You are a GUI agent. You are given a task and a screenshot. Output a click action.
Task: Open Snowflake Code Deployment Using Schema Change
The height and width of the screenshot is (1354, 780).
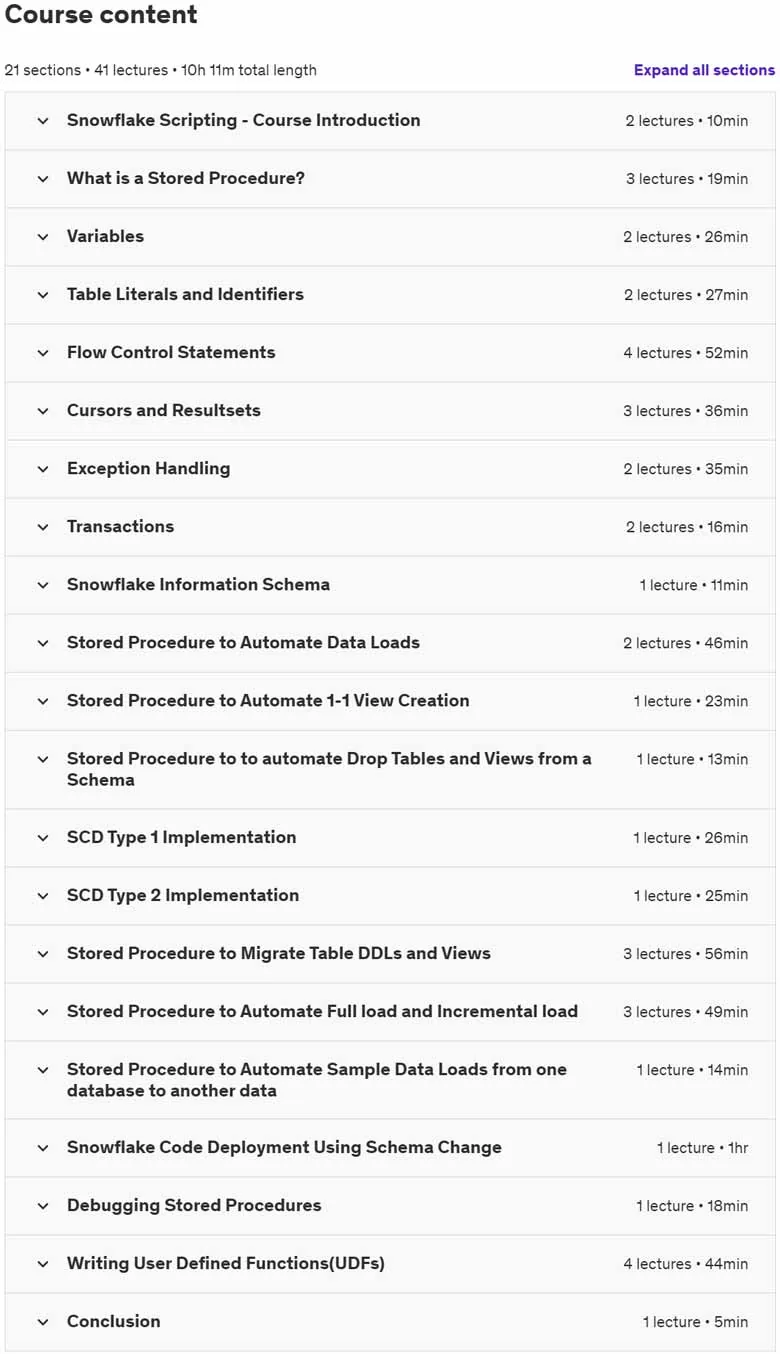pos(390,1148)
